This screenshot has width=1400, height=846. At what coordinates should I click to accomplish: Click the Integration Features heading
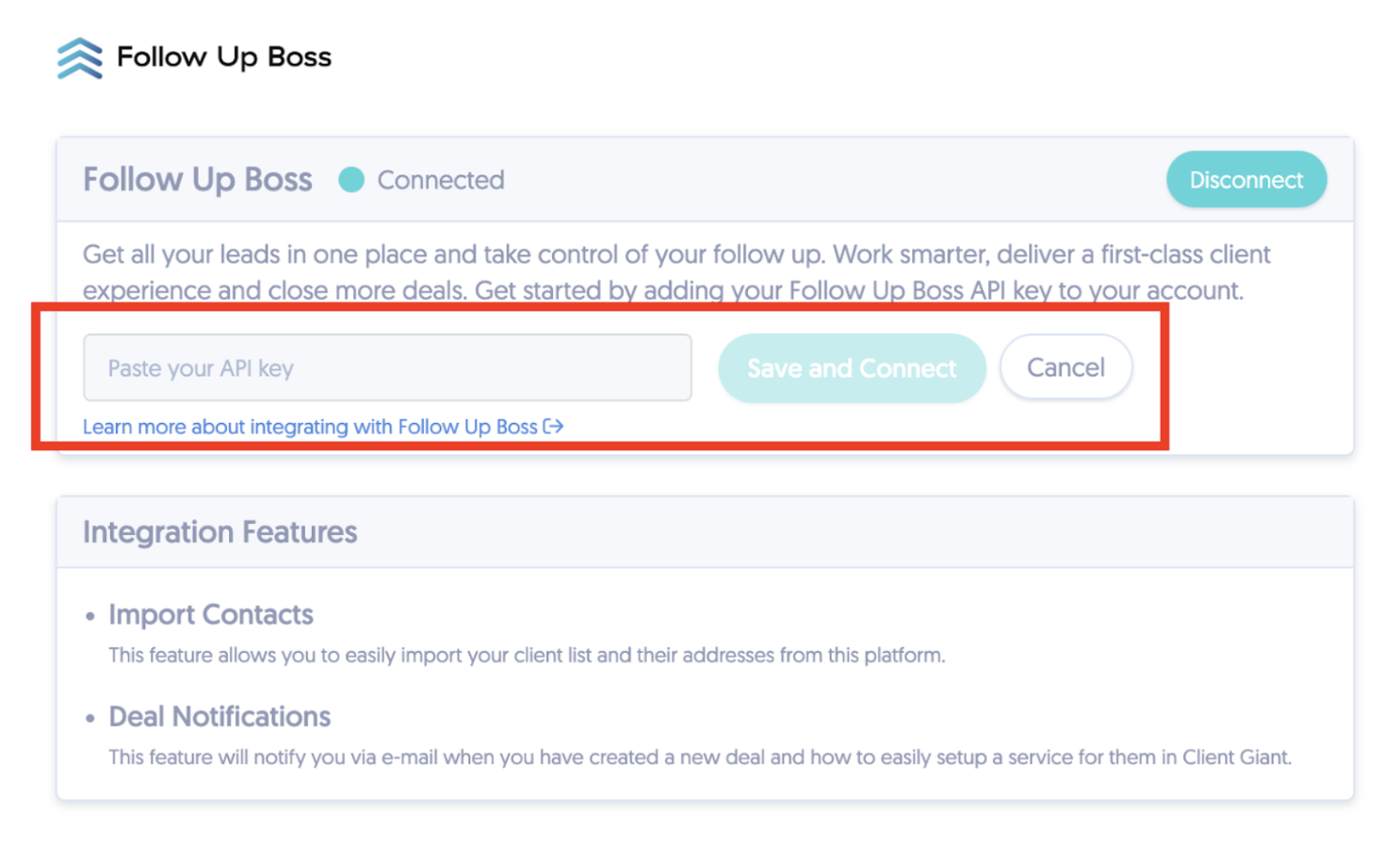coord(220,532)
